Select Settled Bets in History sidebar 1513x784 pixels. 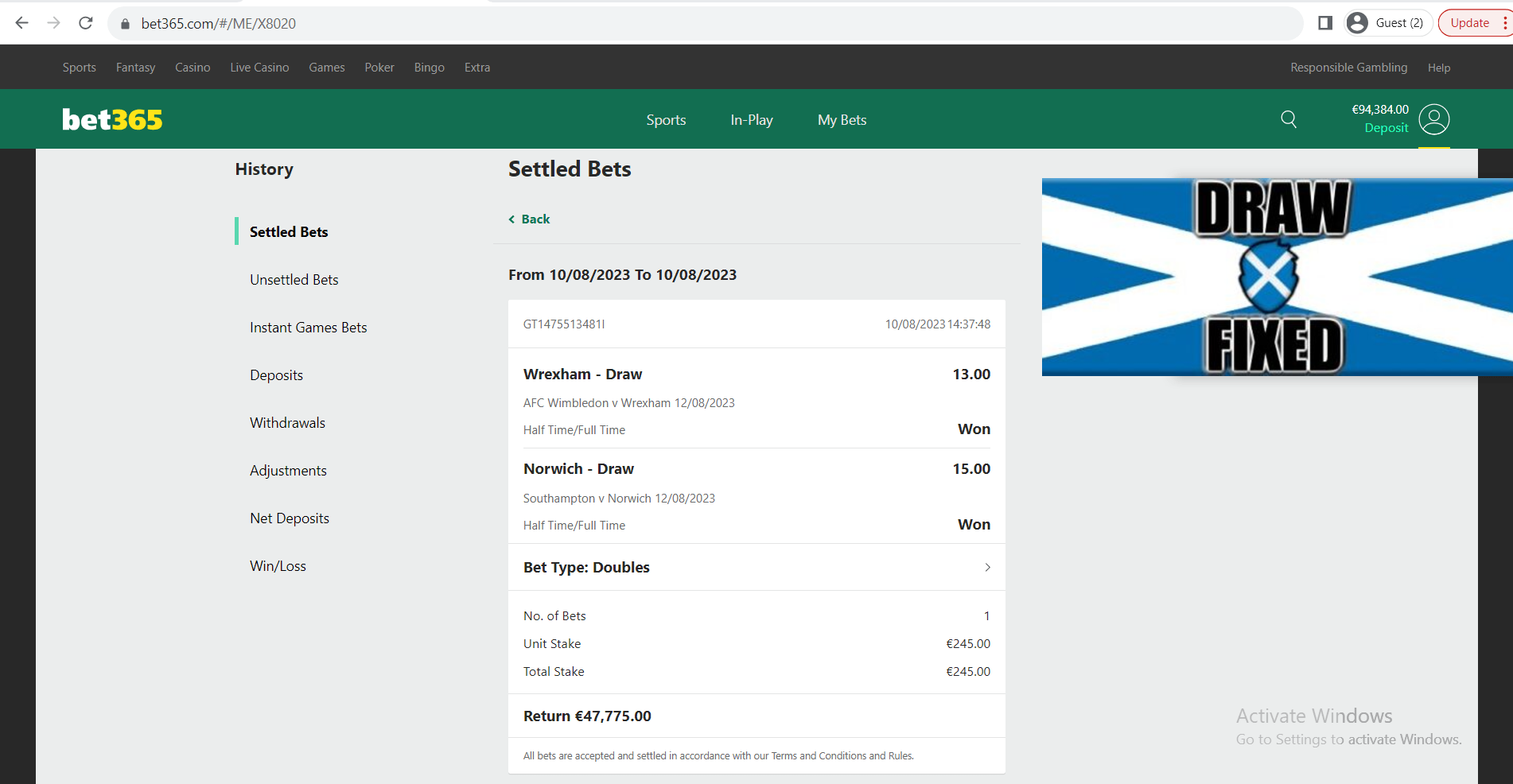(x=289, y=231)
